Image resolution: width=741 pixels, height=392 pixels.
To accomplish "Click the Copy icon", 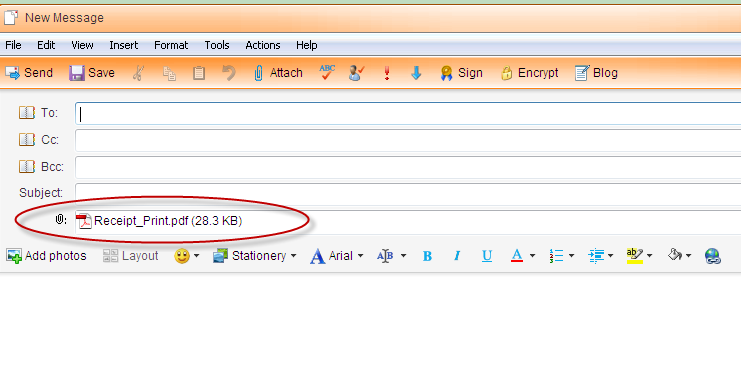I will (169, 73).
